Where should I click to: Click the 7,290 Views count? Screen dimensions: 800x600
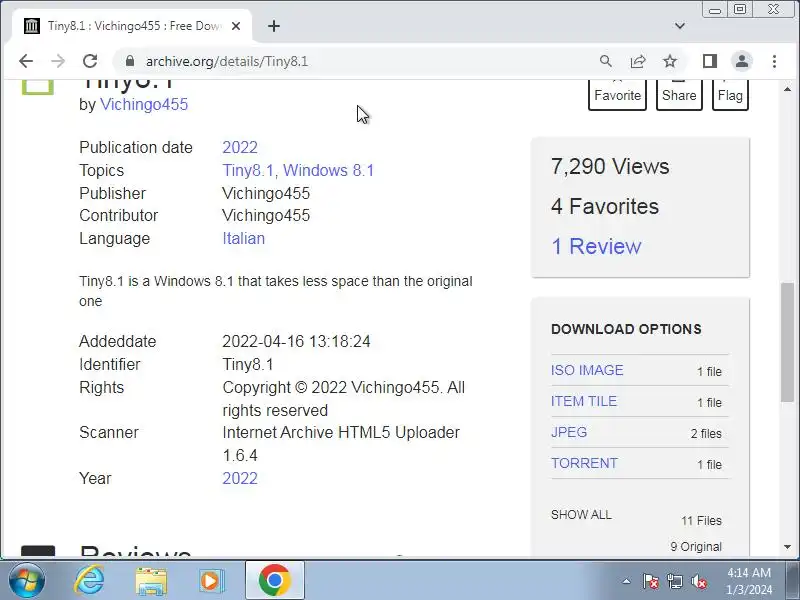(610, 166)
